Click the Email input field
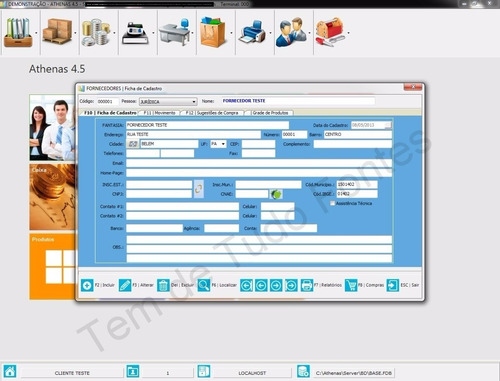This screenshot has width=500, height=381. click(259, 163)
